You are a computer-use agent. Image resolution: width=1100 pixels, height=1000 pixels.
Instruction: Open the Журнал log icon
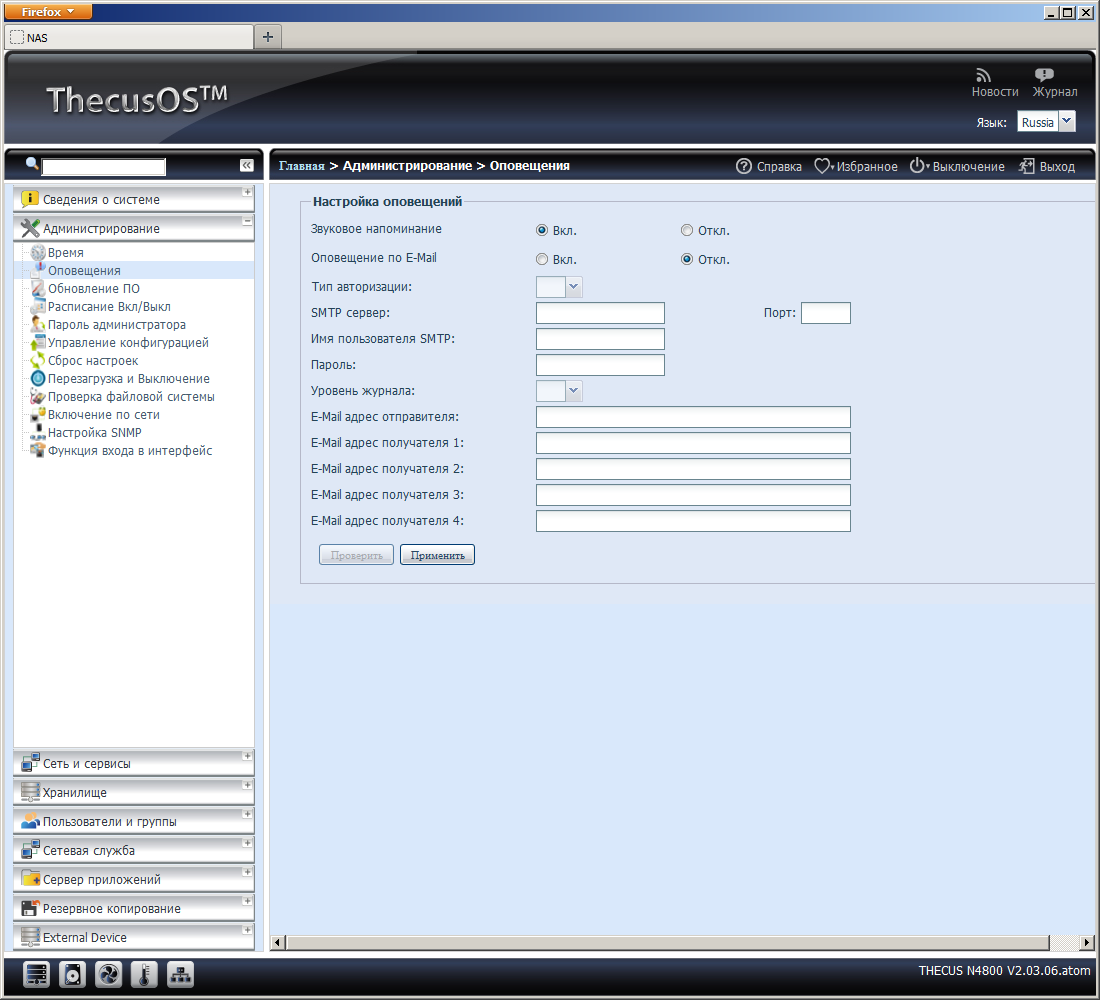pos(1044,75)
